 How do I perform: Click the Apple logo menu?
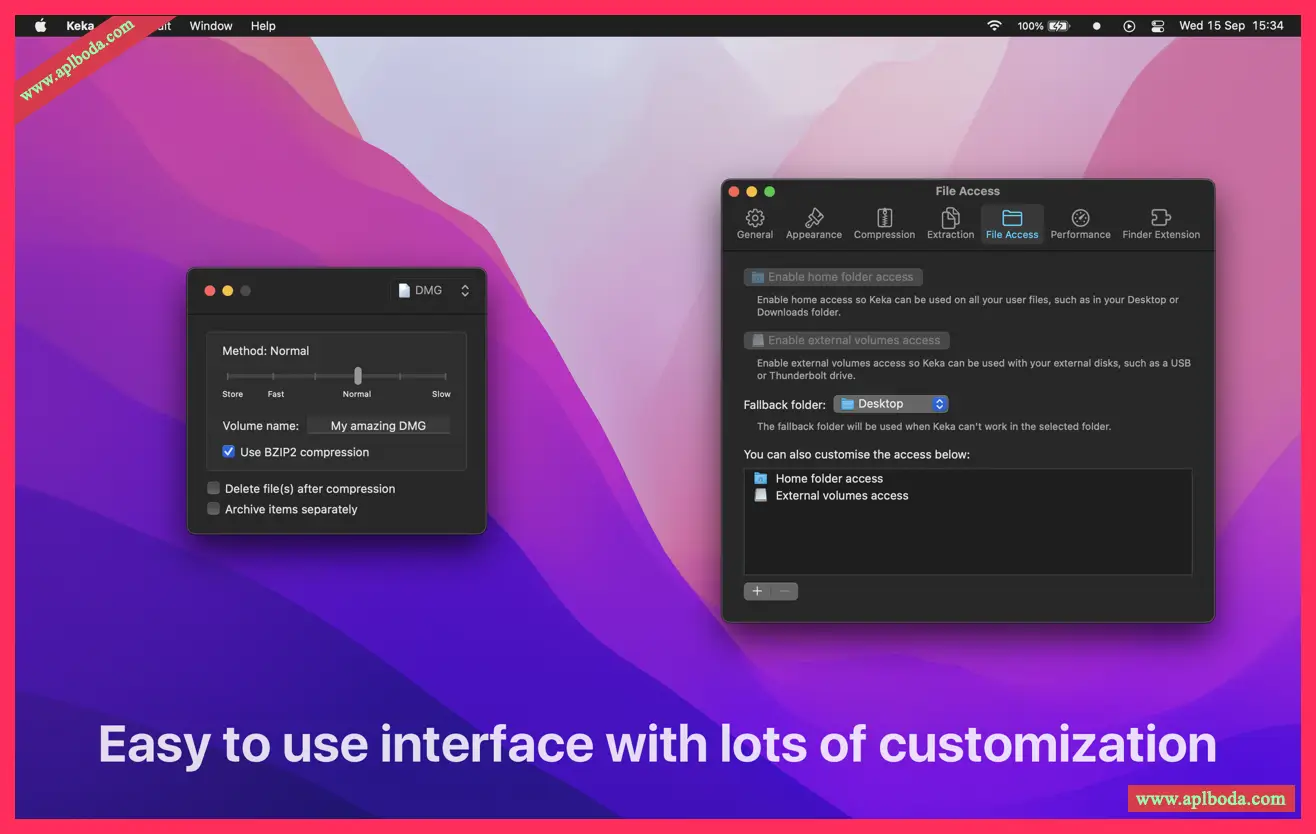click(41, 26)
